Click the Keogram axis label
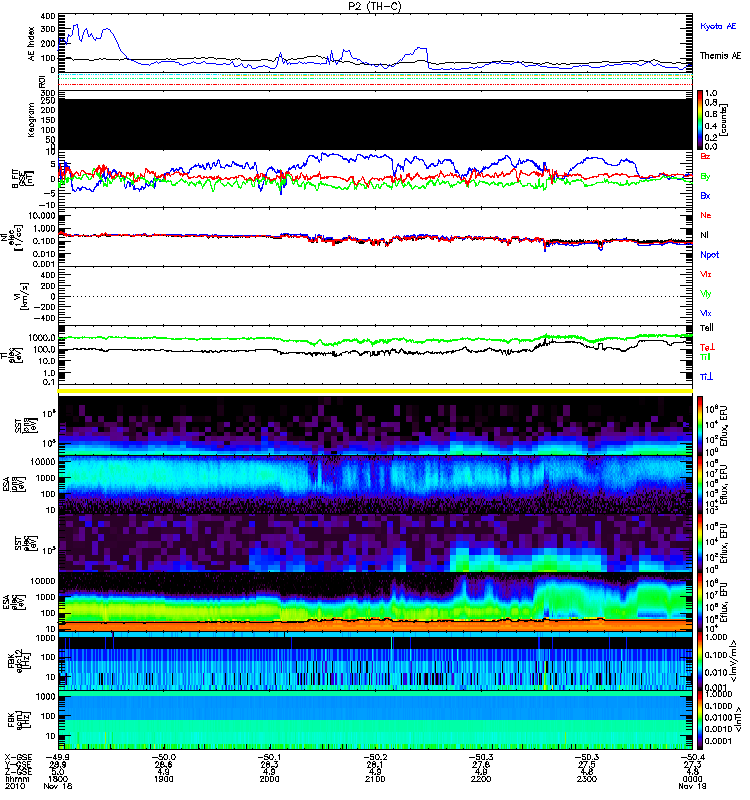 [x=32, y=119]
